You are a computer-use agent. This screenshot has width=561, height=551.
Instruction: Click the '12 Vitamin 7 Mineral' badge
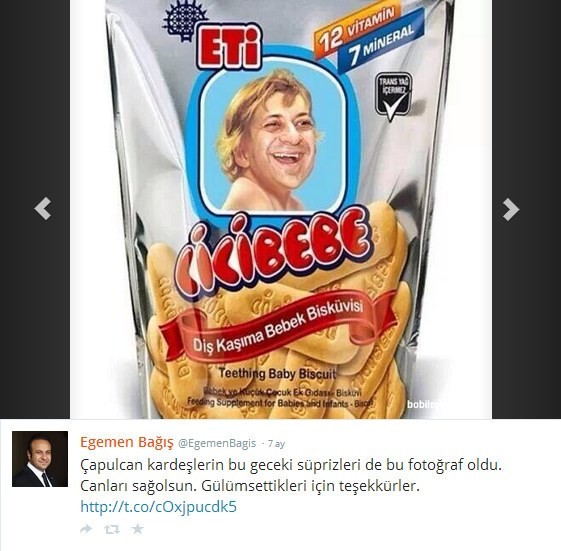click(369, 34)
